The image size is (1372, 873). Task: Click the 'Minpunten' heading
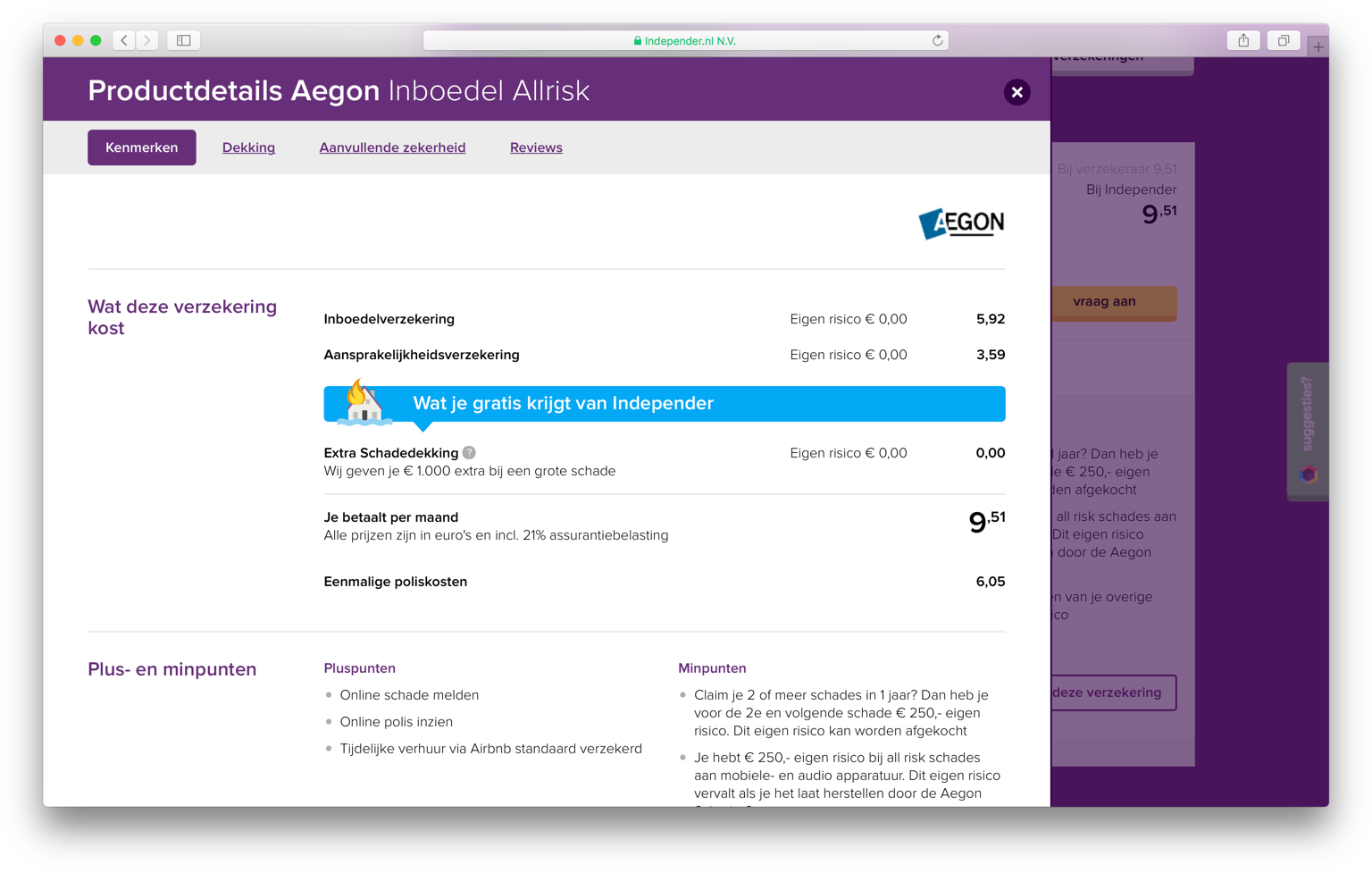pos(712,668)
